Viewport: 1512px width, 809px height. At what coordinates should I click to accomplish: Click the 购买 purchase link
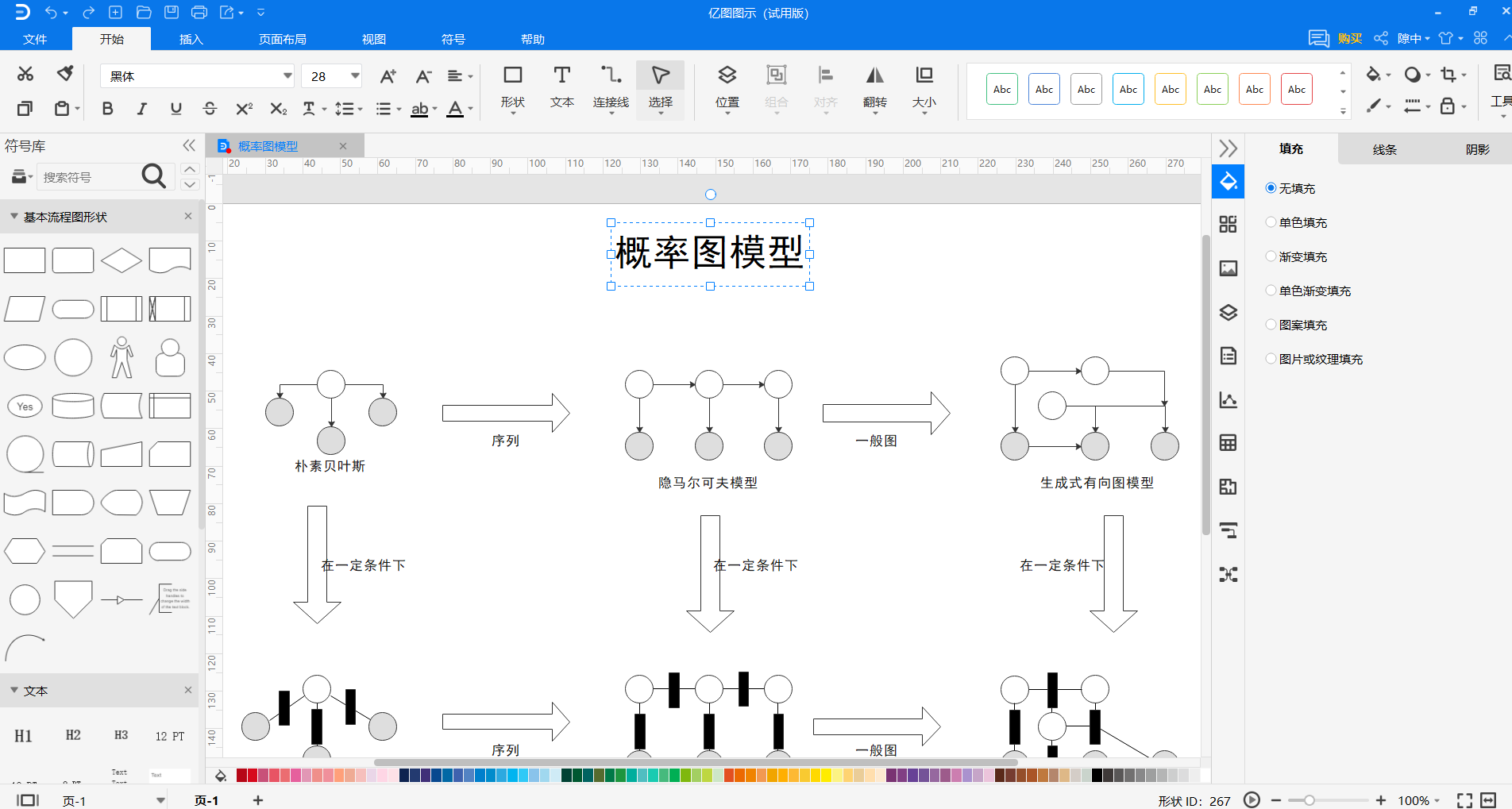tap(1349, 38)
